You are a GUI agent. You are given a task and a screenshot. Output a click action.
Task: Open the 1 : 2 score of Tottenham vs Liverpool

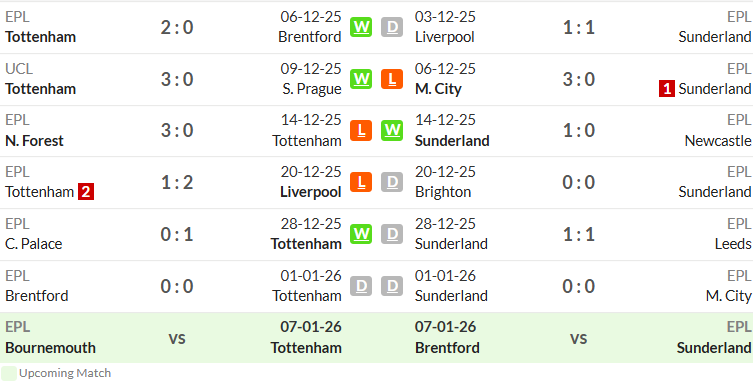177,183
